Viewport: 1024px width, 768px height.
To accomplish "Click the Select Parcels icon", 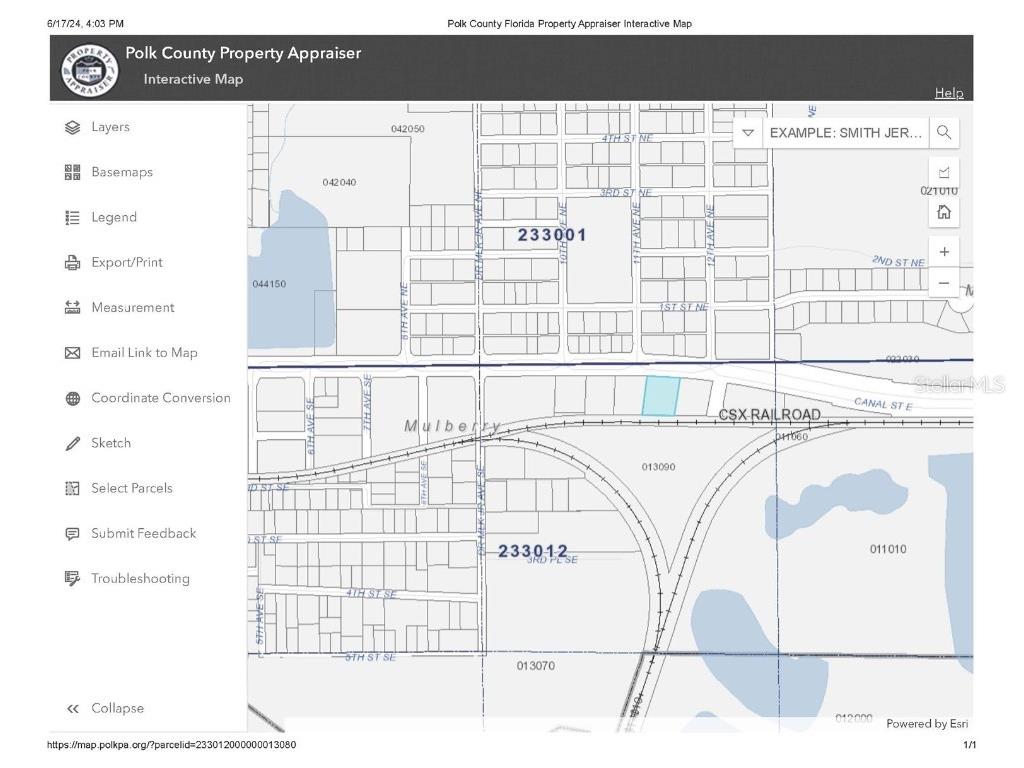I will pyautogui.click(x=72, y=488).
